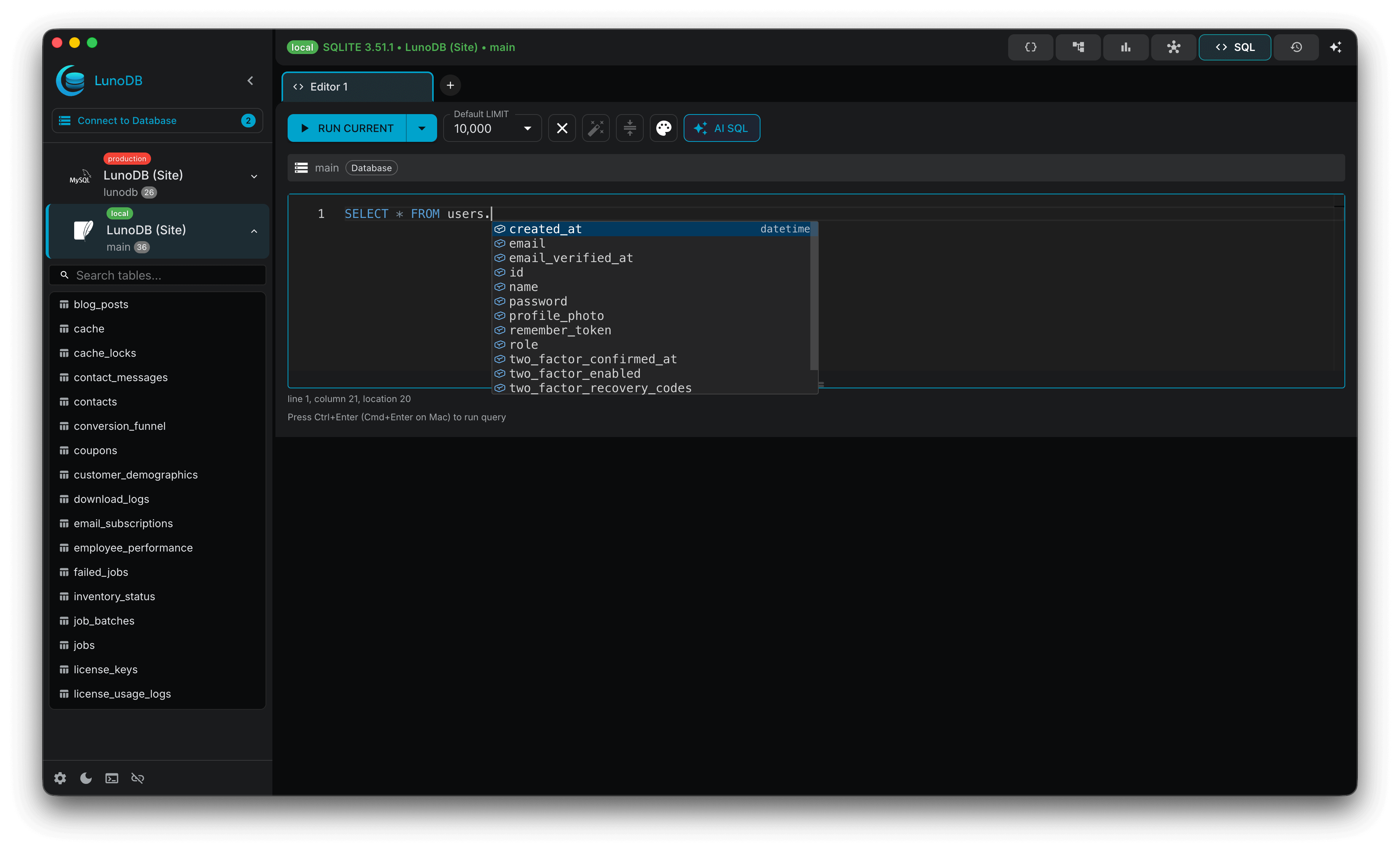Switch to SQL mode toggle
Image resolution: width=1400 pixels, height=852 pixels.
tap(1235, 47)
